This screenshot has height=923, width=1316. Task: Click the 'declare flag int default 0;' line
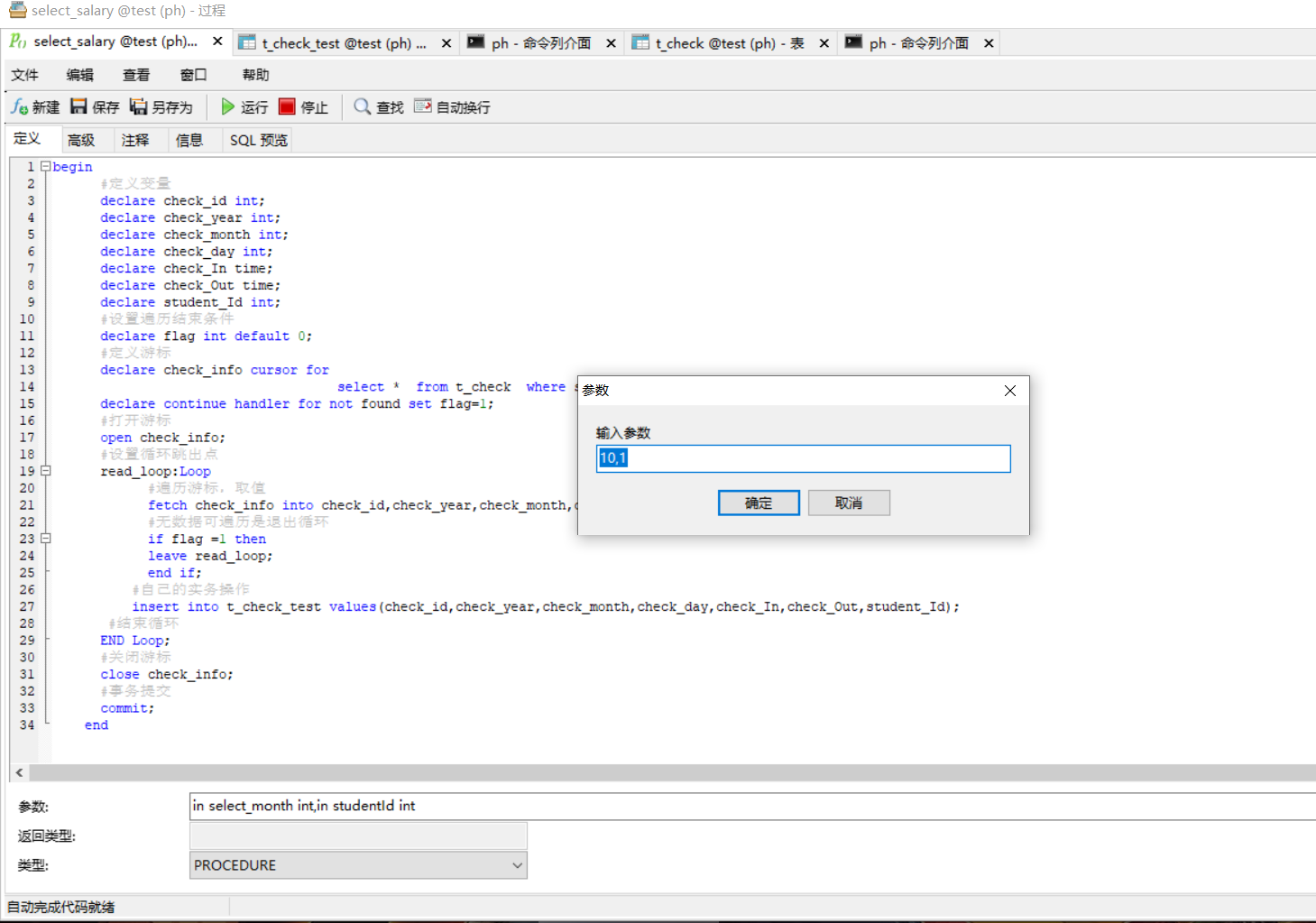tap(206, 336)
